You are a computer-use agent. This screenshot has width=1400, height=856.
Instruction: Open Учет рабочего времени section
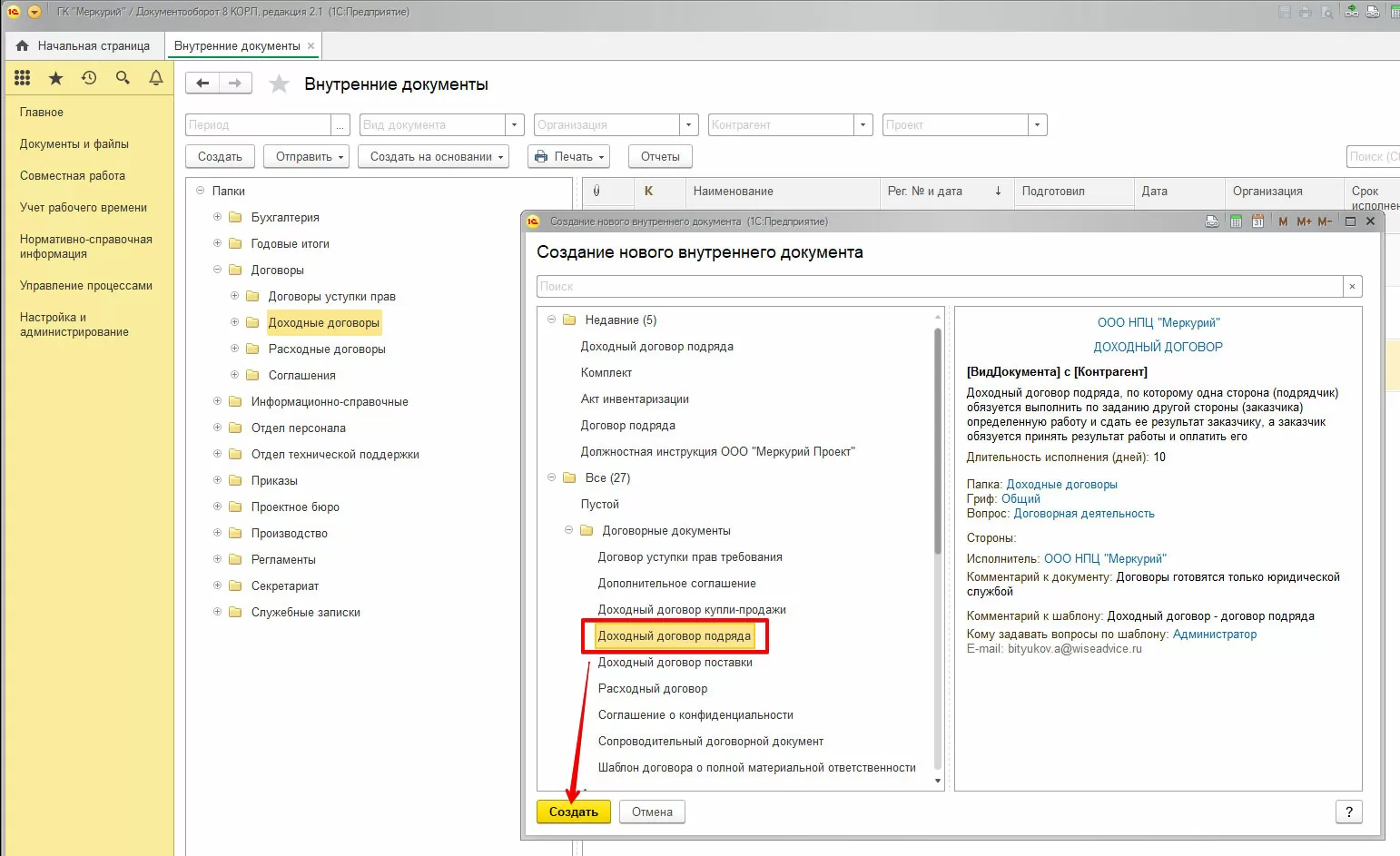[84, 208]
